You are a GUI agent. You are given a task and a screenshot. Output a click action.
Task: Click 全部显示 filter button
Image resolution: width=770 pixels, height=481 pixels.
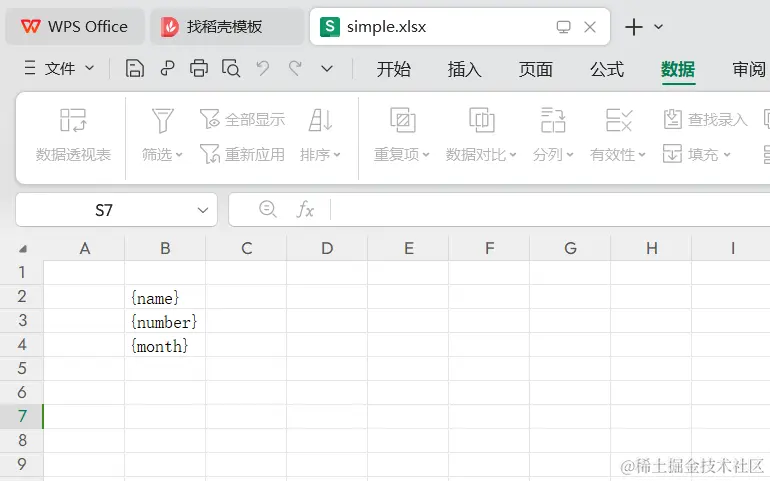242,119
